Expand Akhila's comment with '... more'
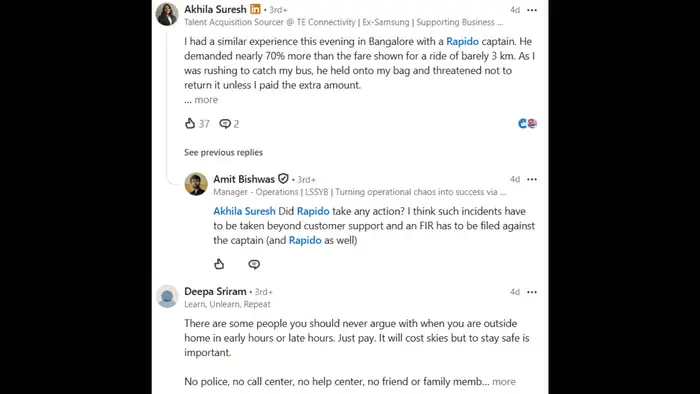This screenshot has height=394, width=700. (x=201, y=100)
